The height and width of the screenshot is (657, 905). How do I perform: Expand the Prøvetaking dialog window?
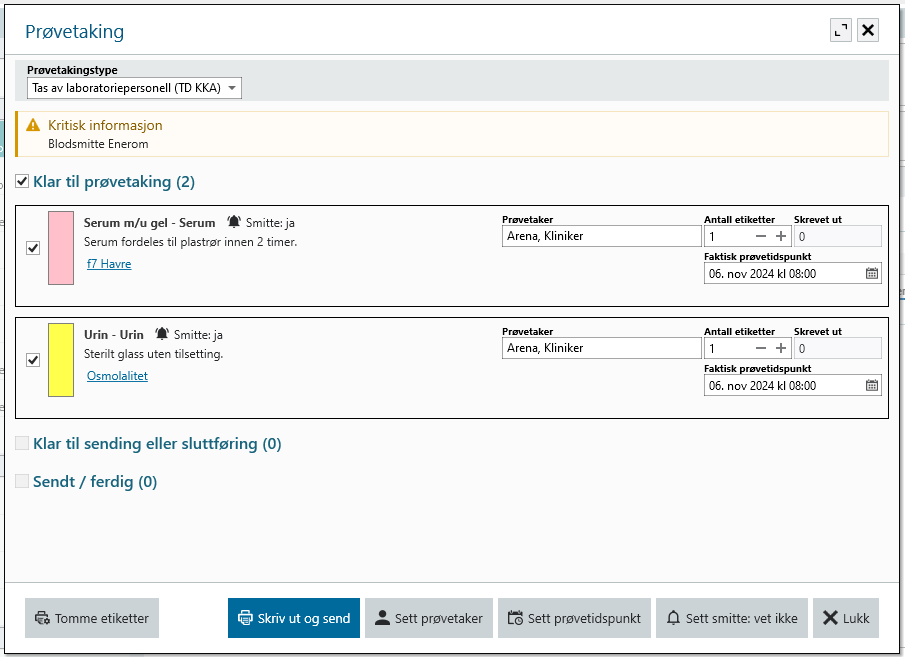click(x=841, y=31)
